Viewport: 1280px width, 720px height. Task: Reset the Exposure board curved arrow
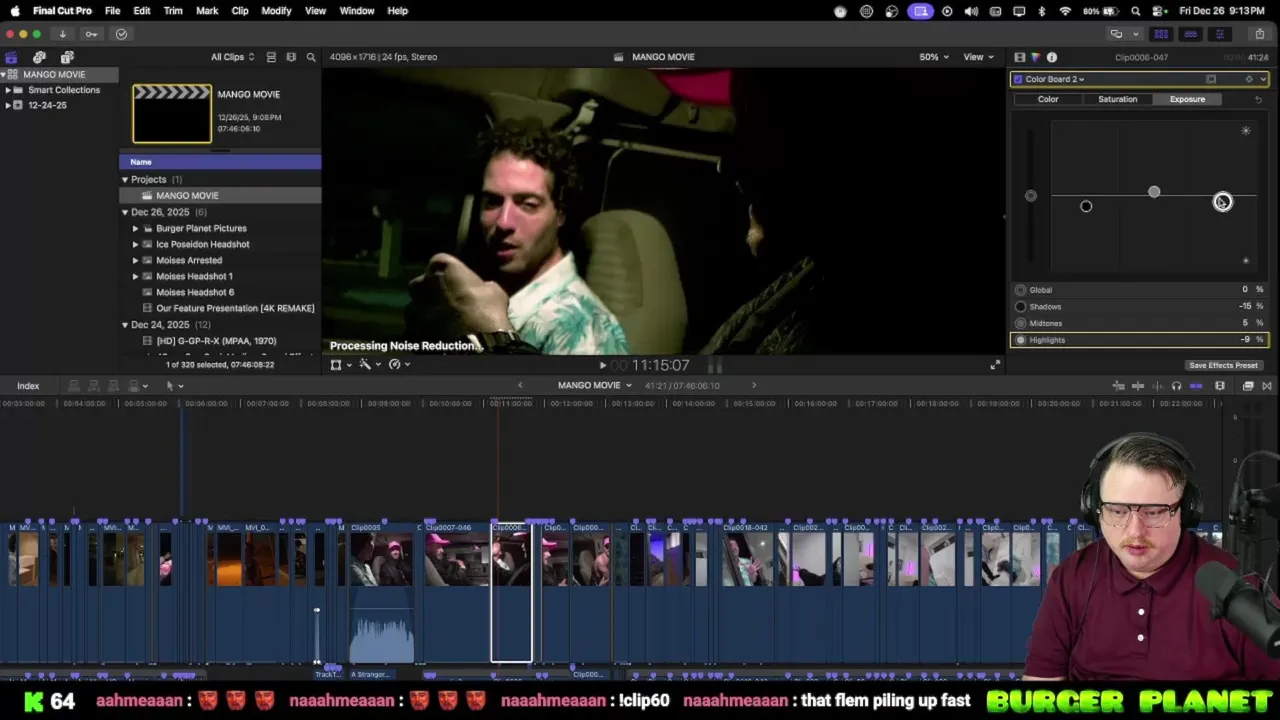click(1258, 99)
